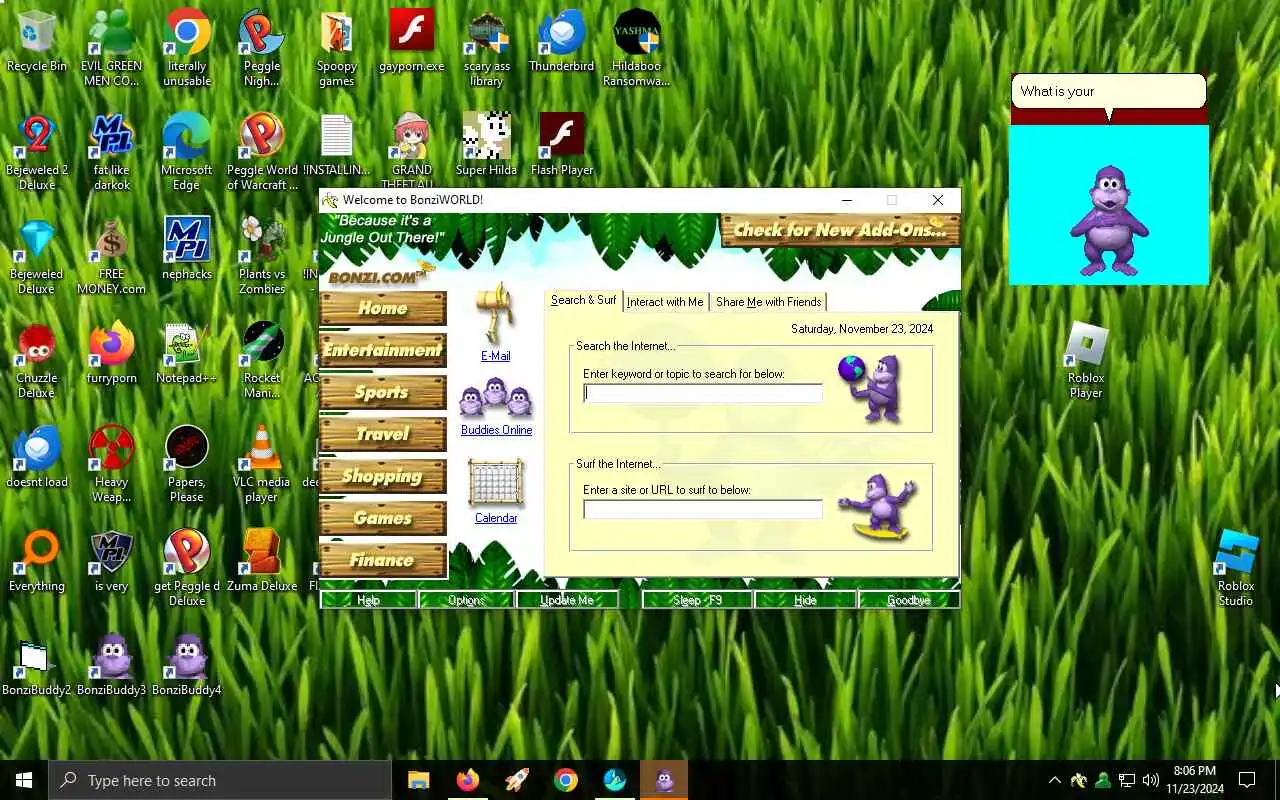The width and height of the screenshot is (1280, 800).
Task: Click the surfing gorilla icon
Action: [877, 507]
